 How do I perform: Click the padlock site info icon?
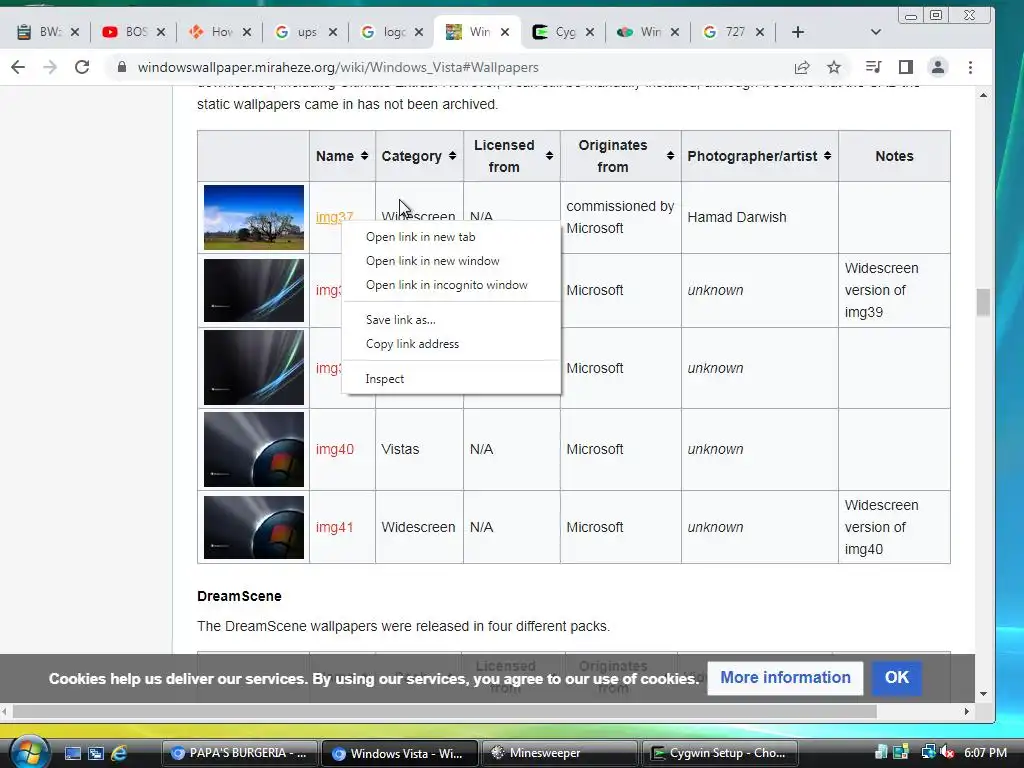click(x=121, y=67)
